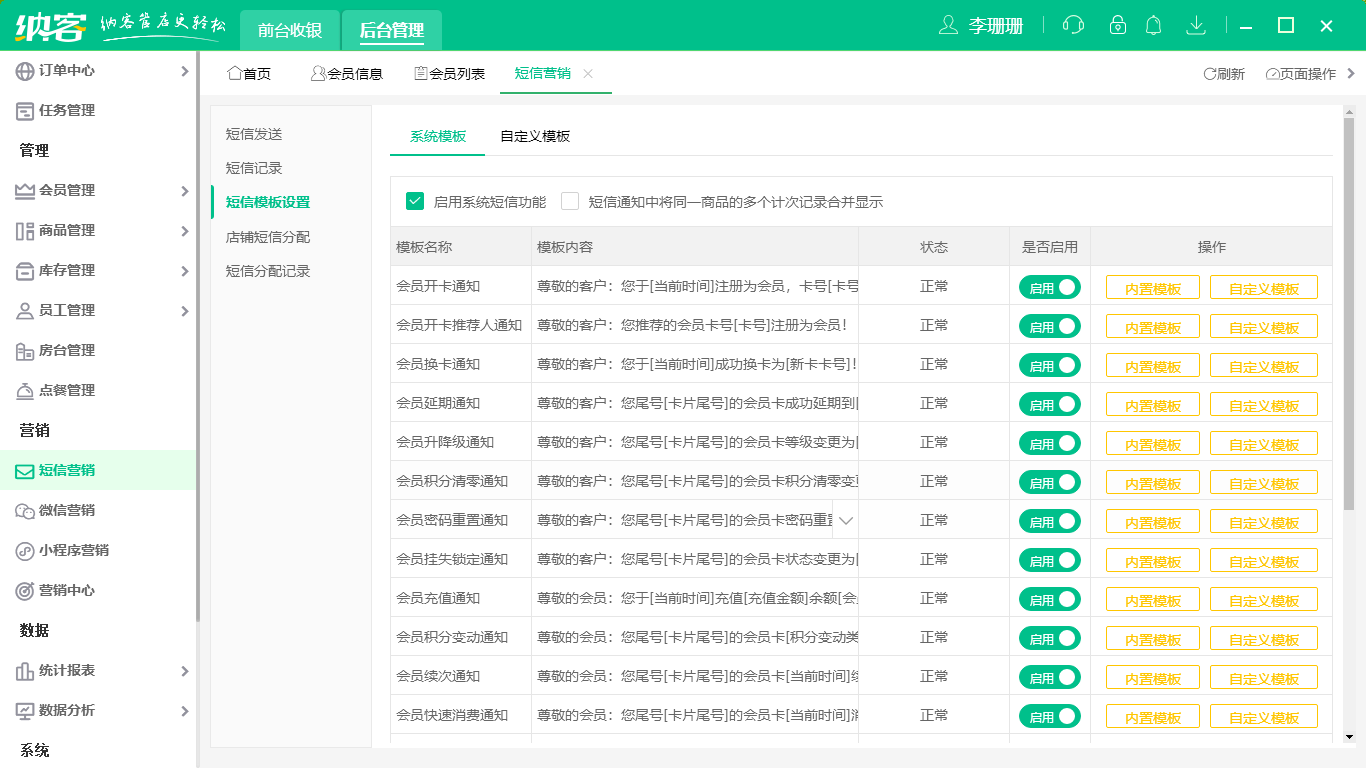Screen dimensions: 1366x768
Task: Select the 系统模板 tab
Action: pos(438,136)
